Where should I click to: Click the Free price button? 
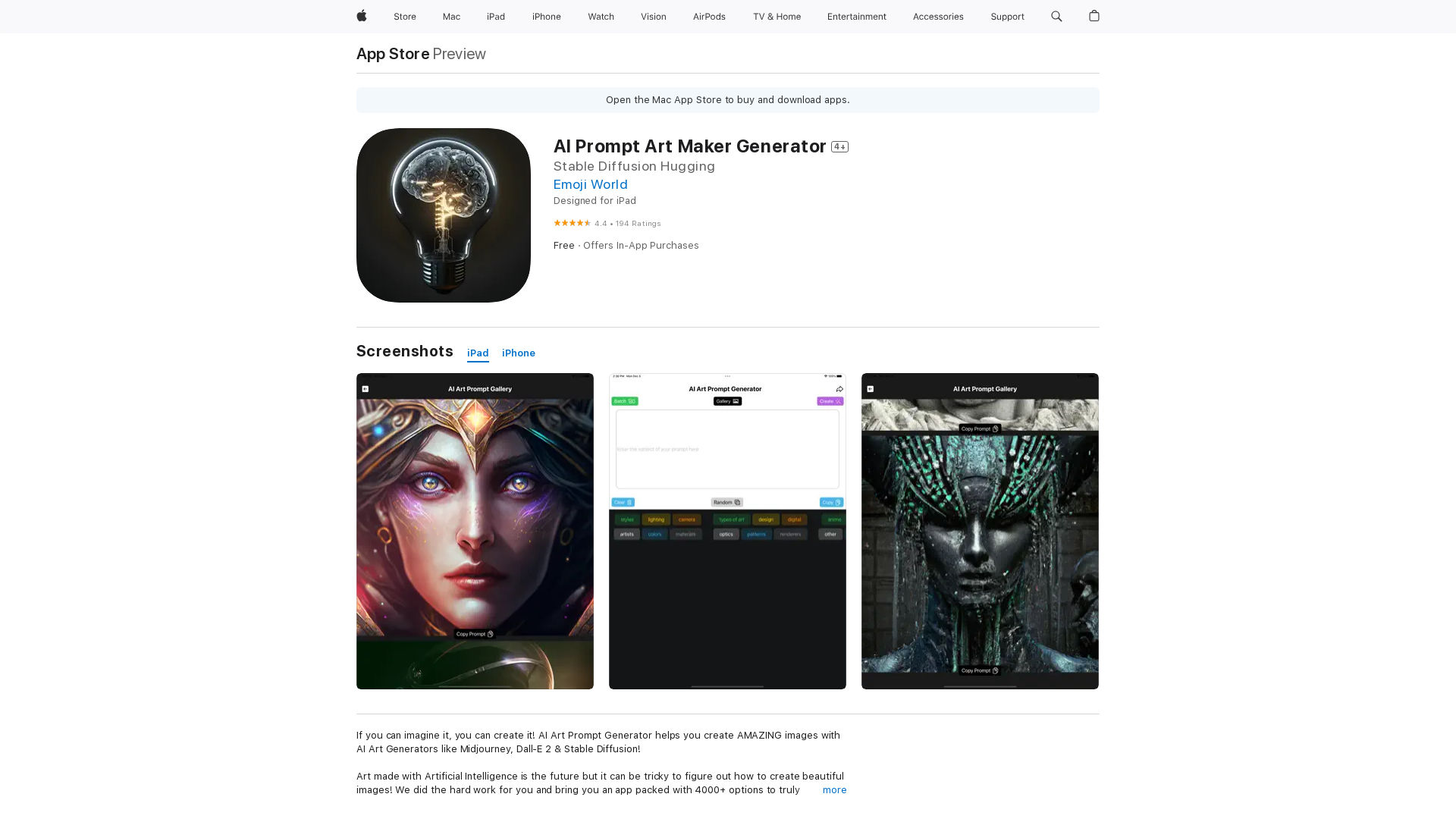563,245
